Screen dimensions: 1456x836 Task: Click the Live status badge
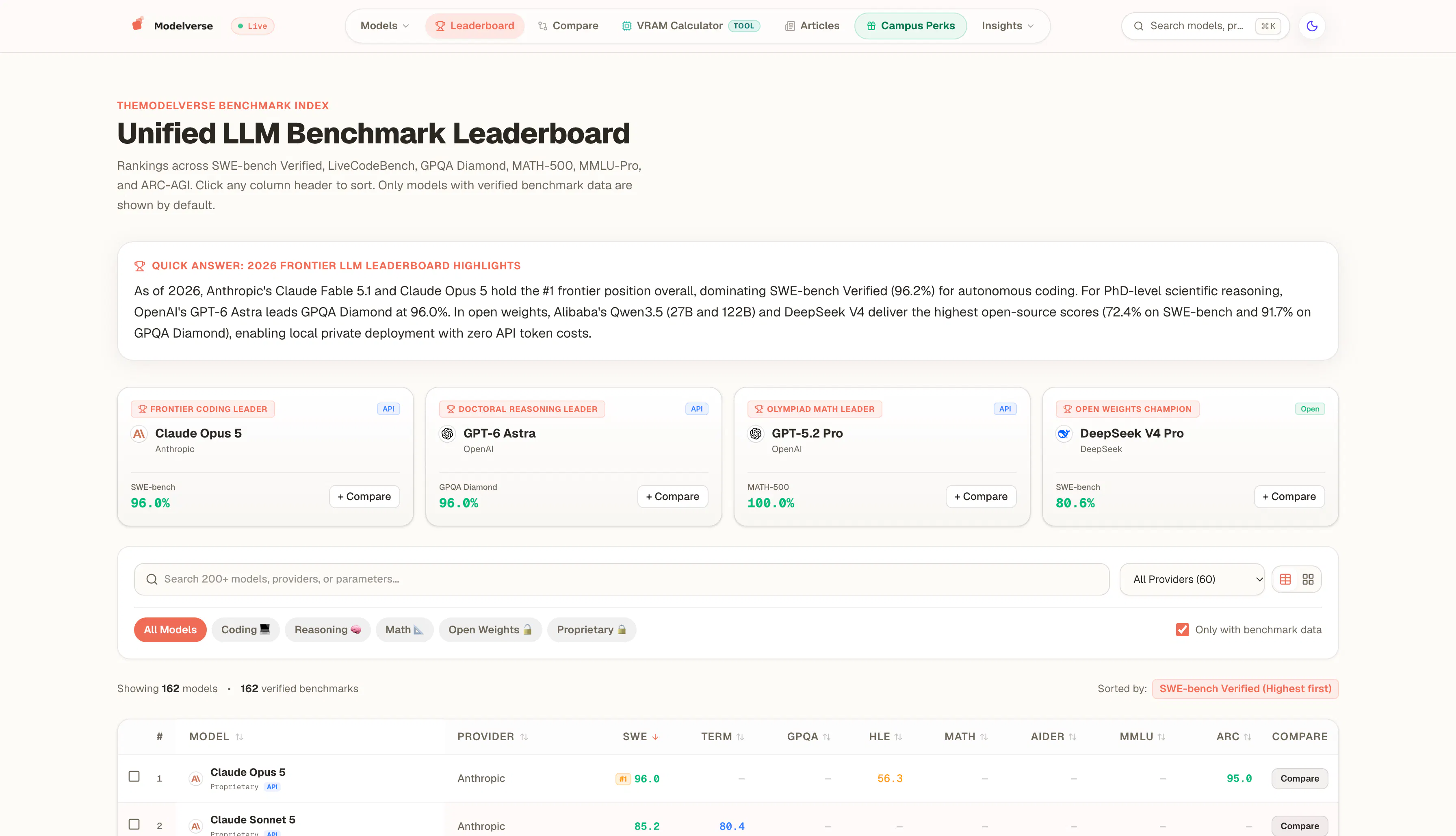point(253,26)
